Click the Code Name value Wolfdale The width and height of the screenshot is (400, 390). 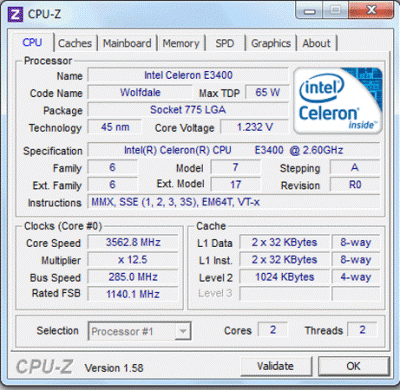coord(140,93)
